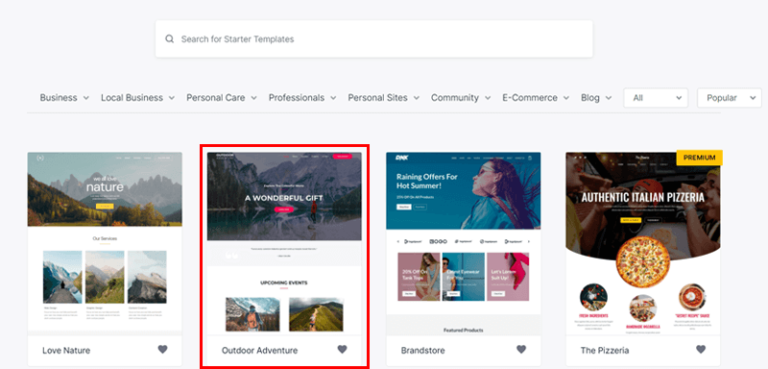
Task: Click The Pizzeria template title
Action: [604, 350]
